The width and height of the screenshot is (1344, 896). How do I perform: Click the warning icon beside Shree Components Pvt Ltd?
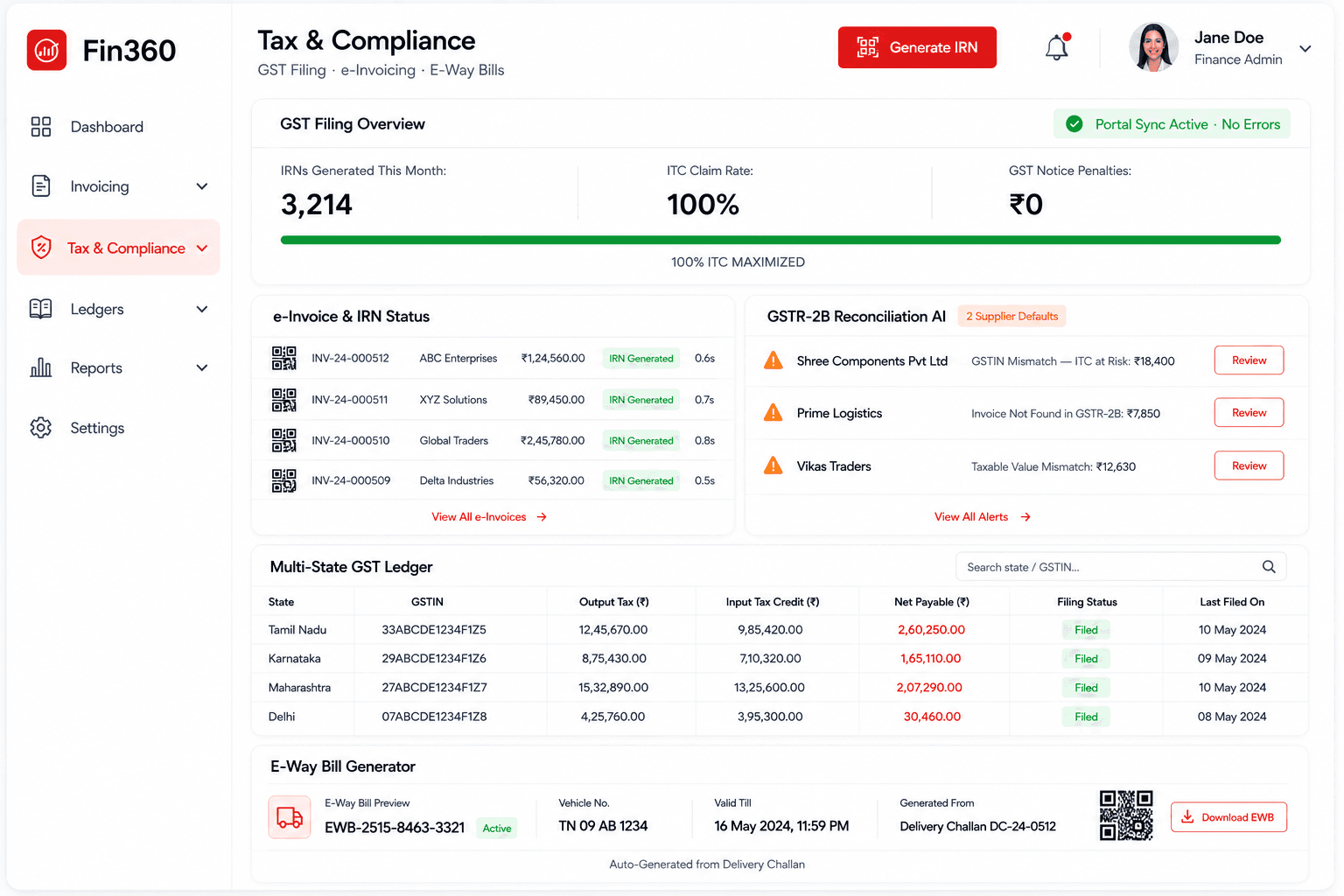pyautogui.click(x=773, y=360)
